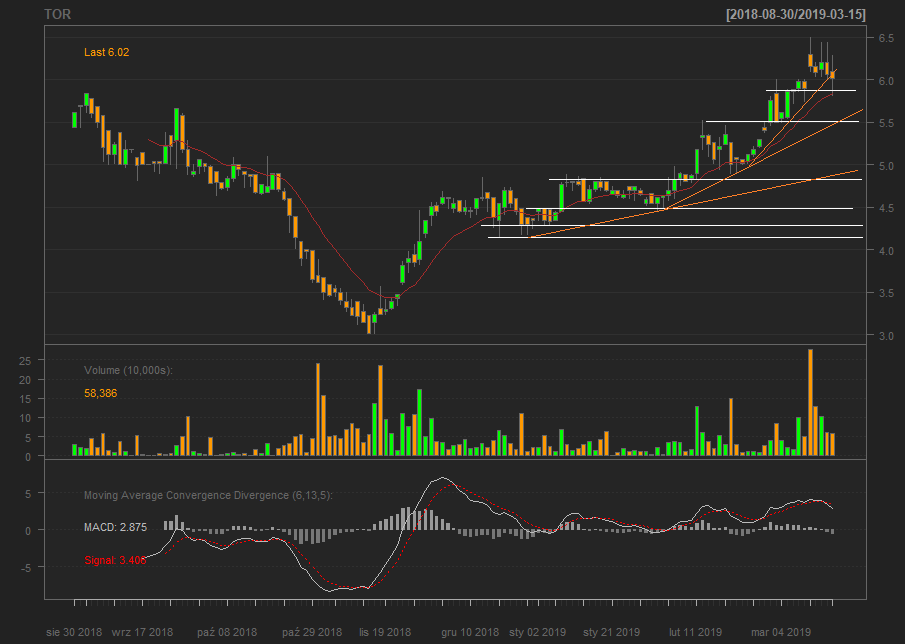Image resolution: width=905 pixels, height=644 pixels.
Task: Click the 4.5 price axis label
Action: pyautogui.click(x=886, y=208)
